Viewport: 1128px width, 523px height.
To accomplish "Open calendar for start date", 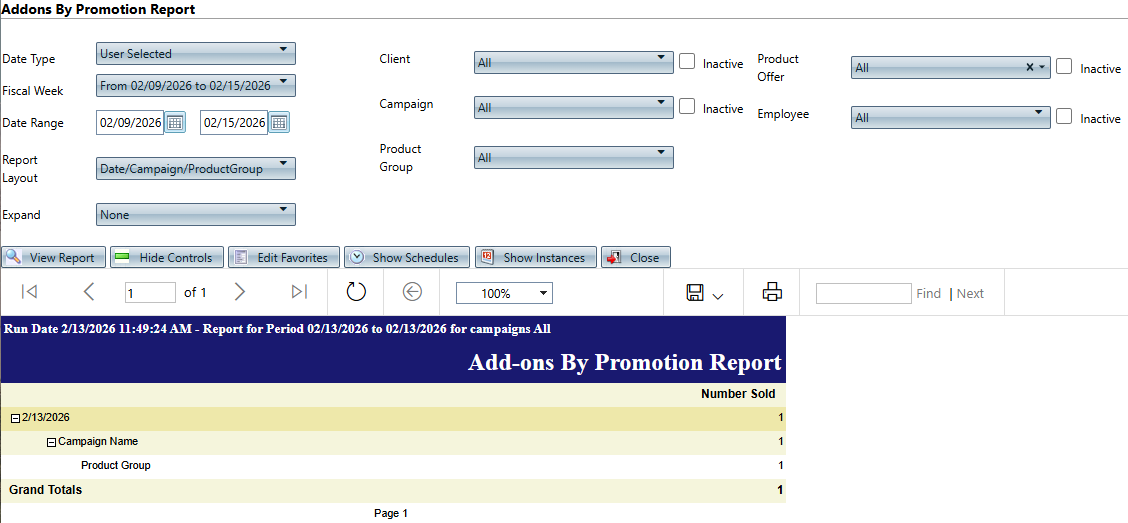I will [175, 123].
